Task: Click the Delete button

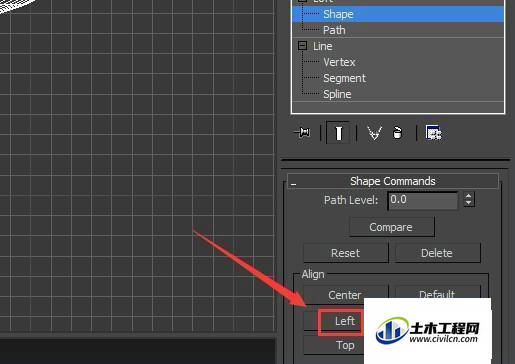Action: pyautogui.click(x=437, y=253)
